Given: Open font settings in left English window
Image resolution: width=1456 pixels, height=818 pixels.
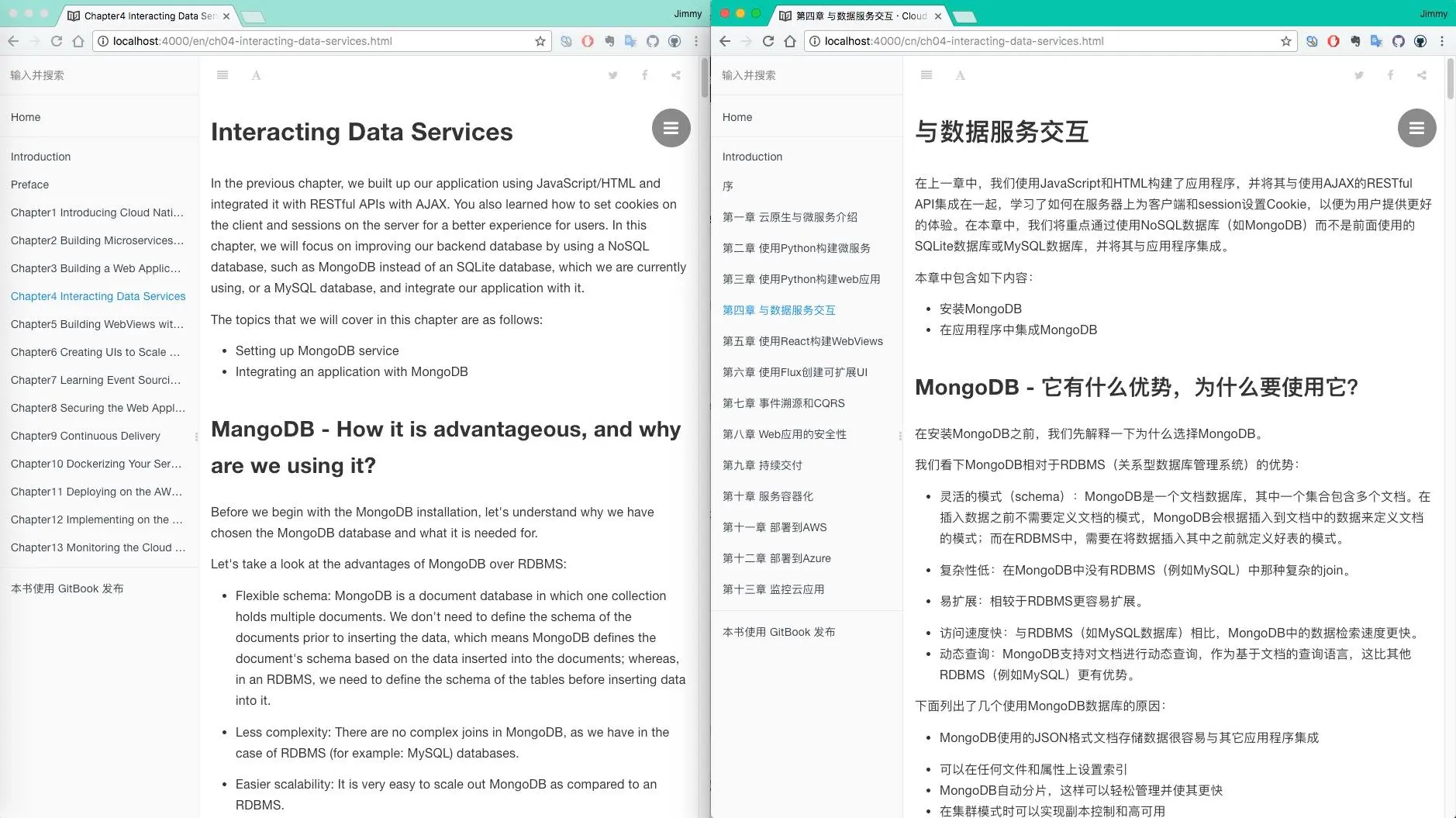Looking at the screenshot, I should 257,75.
